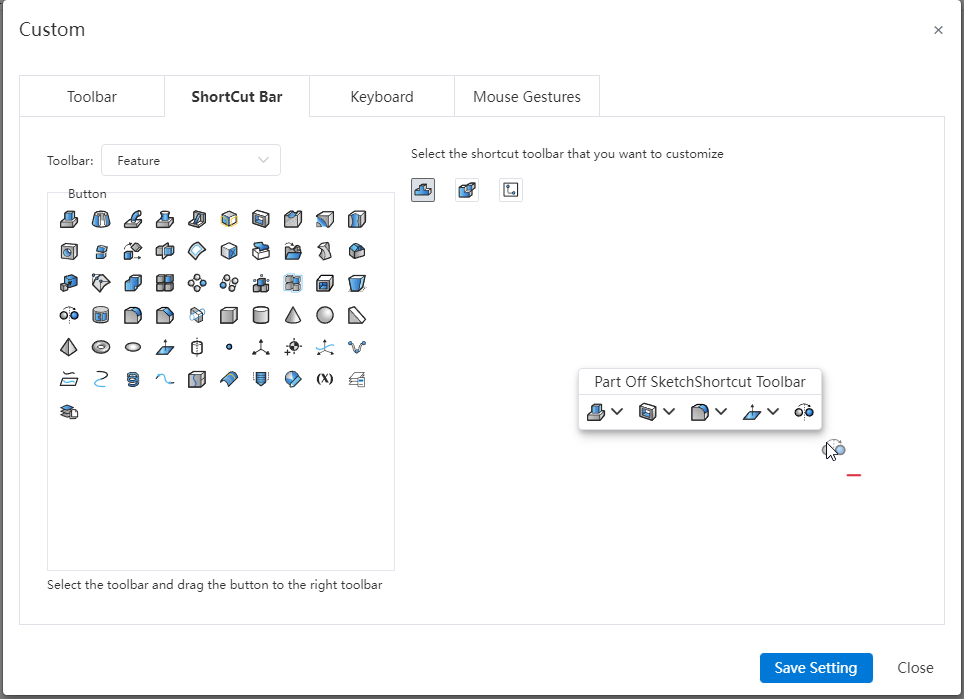Select the cone primitive icon
This screenshot has width=964, height=699.
click(x=293, y=315)
